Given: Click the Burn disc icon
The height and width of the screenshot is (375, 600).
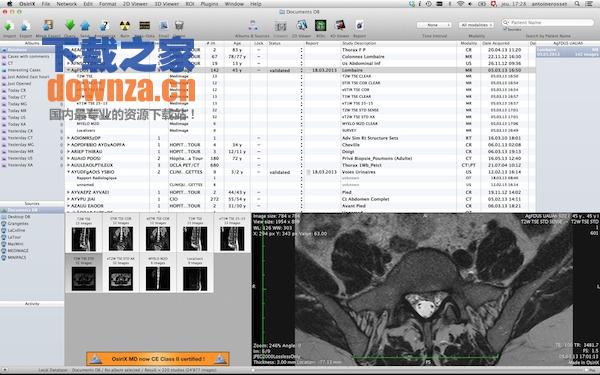Looking at the screenshot, I should 125,26.
